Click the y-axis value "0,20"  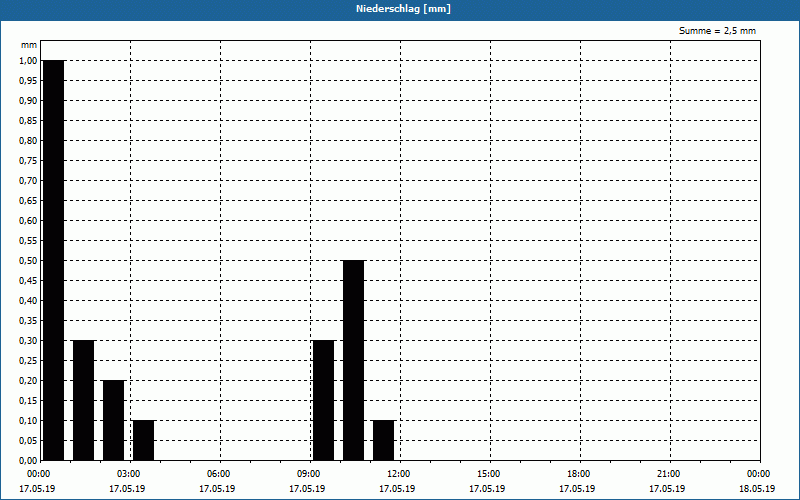point(28,381)
